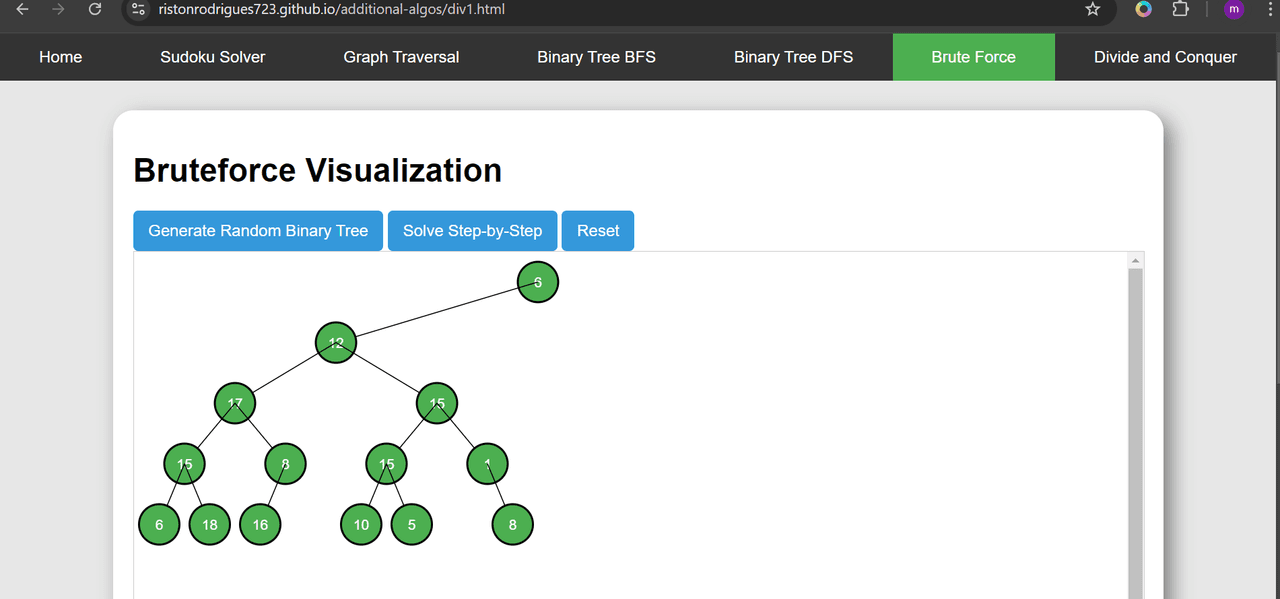The image size is (1280, 599).
Task: Open Binary Tree BFS page
Action: [x=596, y=57]
